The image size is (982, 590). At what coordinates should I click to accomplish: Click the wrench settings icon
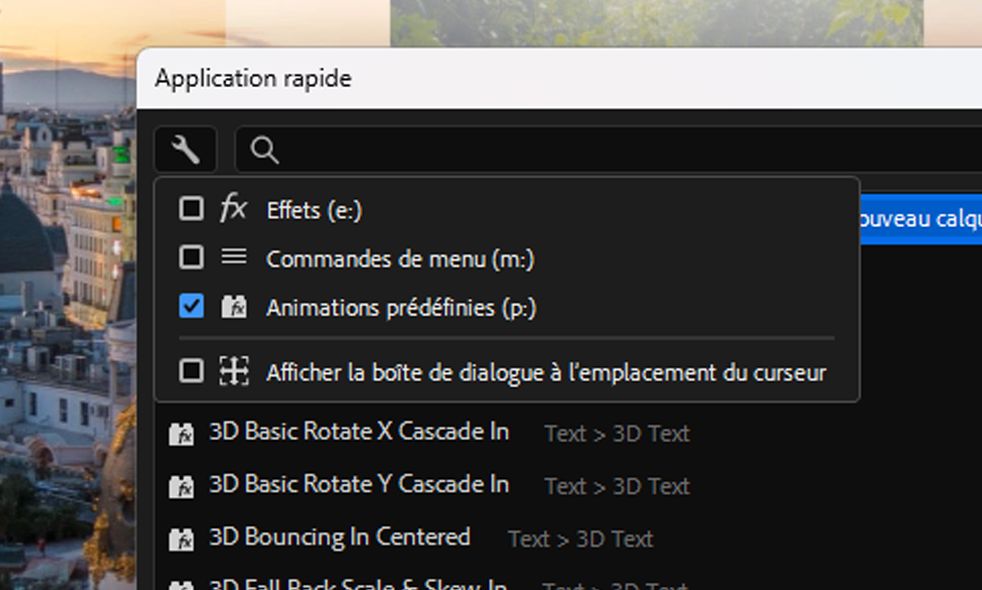(185, 150)
